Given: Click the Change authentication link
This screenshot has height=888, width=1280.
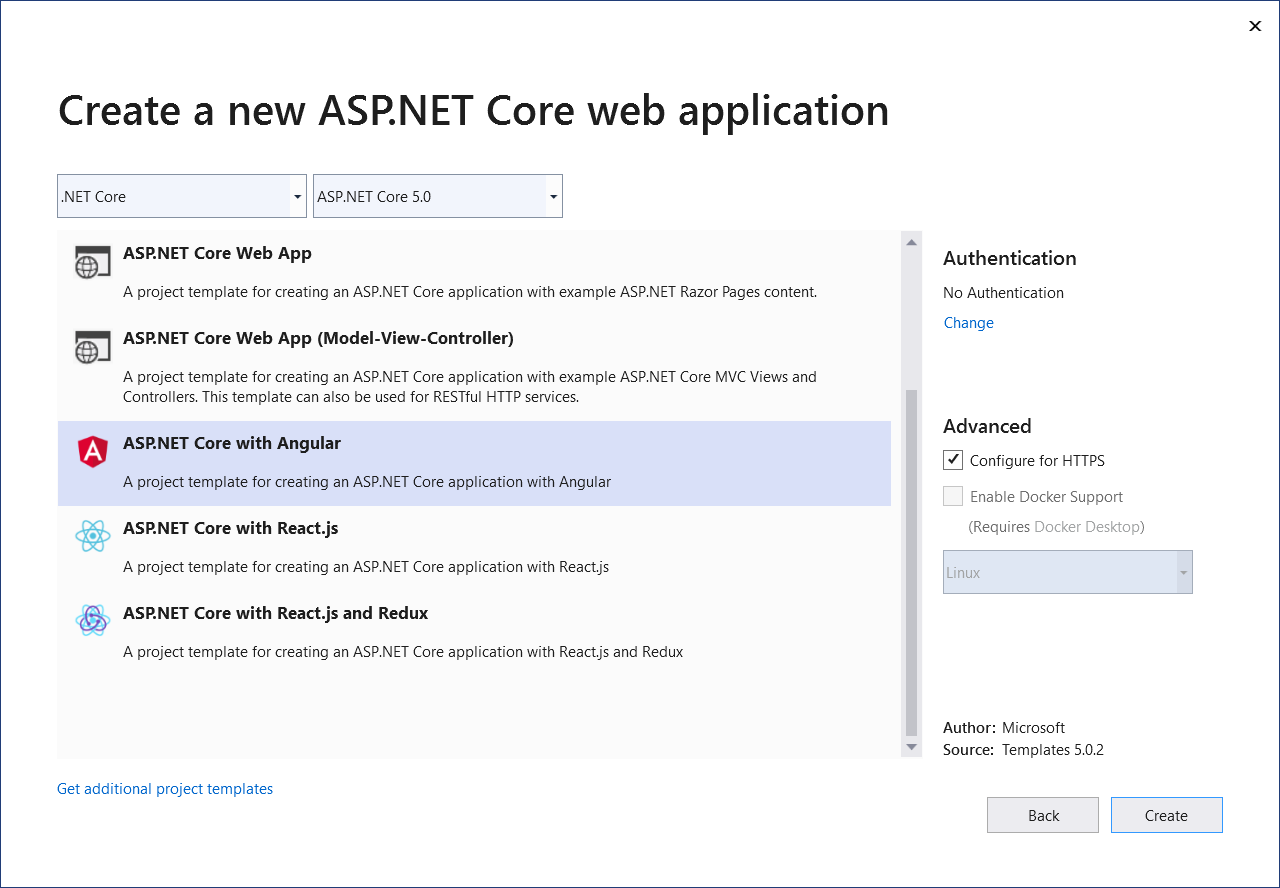Looking at the screenshot, I should (968, 322).
